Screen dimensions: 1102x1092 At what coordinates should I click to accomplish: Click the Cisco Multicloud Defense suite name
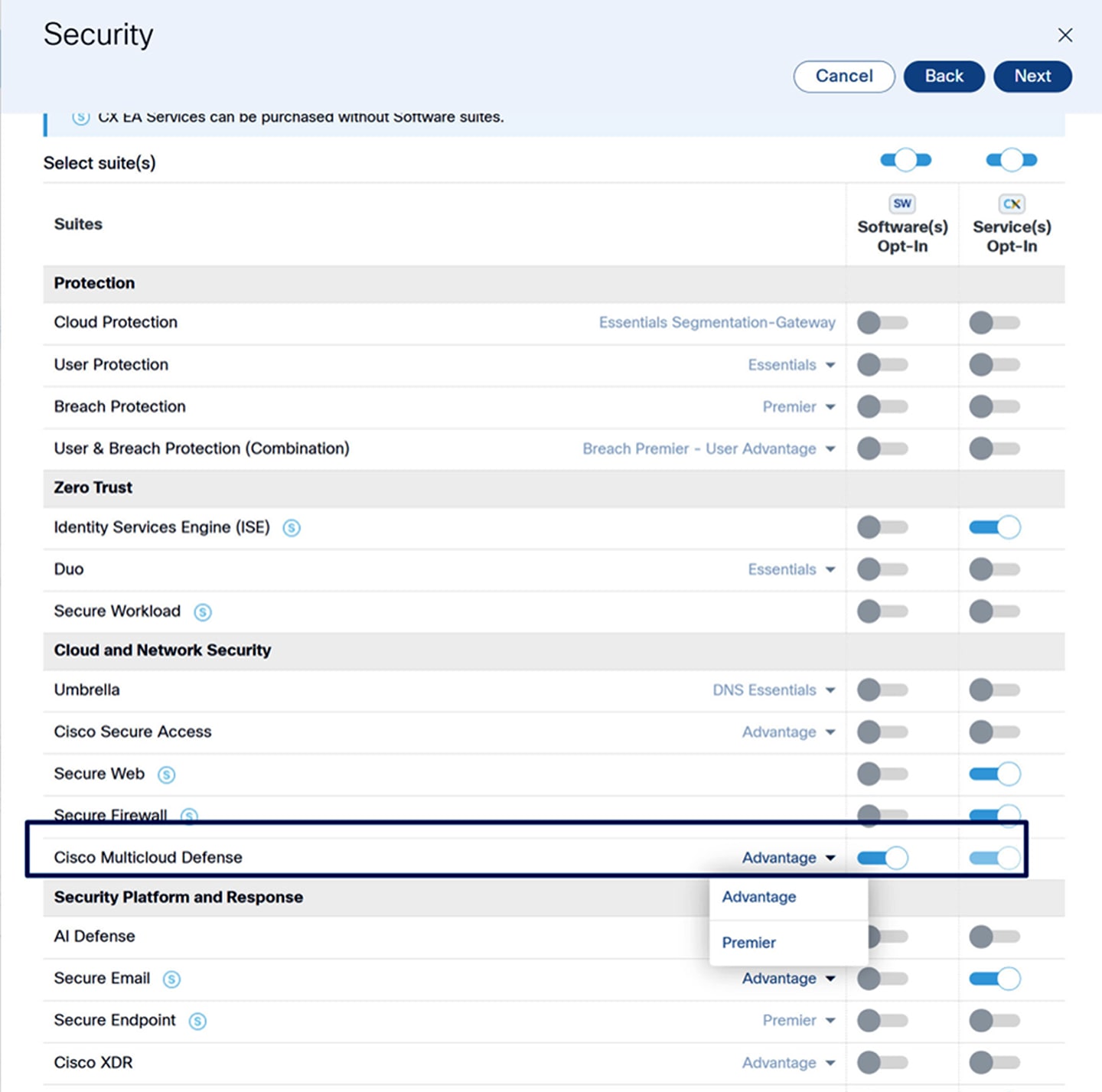pyautogui.click(x=148, y=858)
